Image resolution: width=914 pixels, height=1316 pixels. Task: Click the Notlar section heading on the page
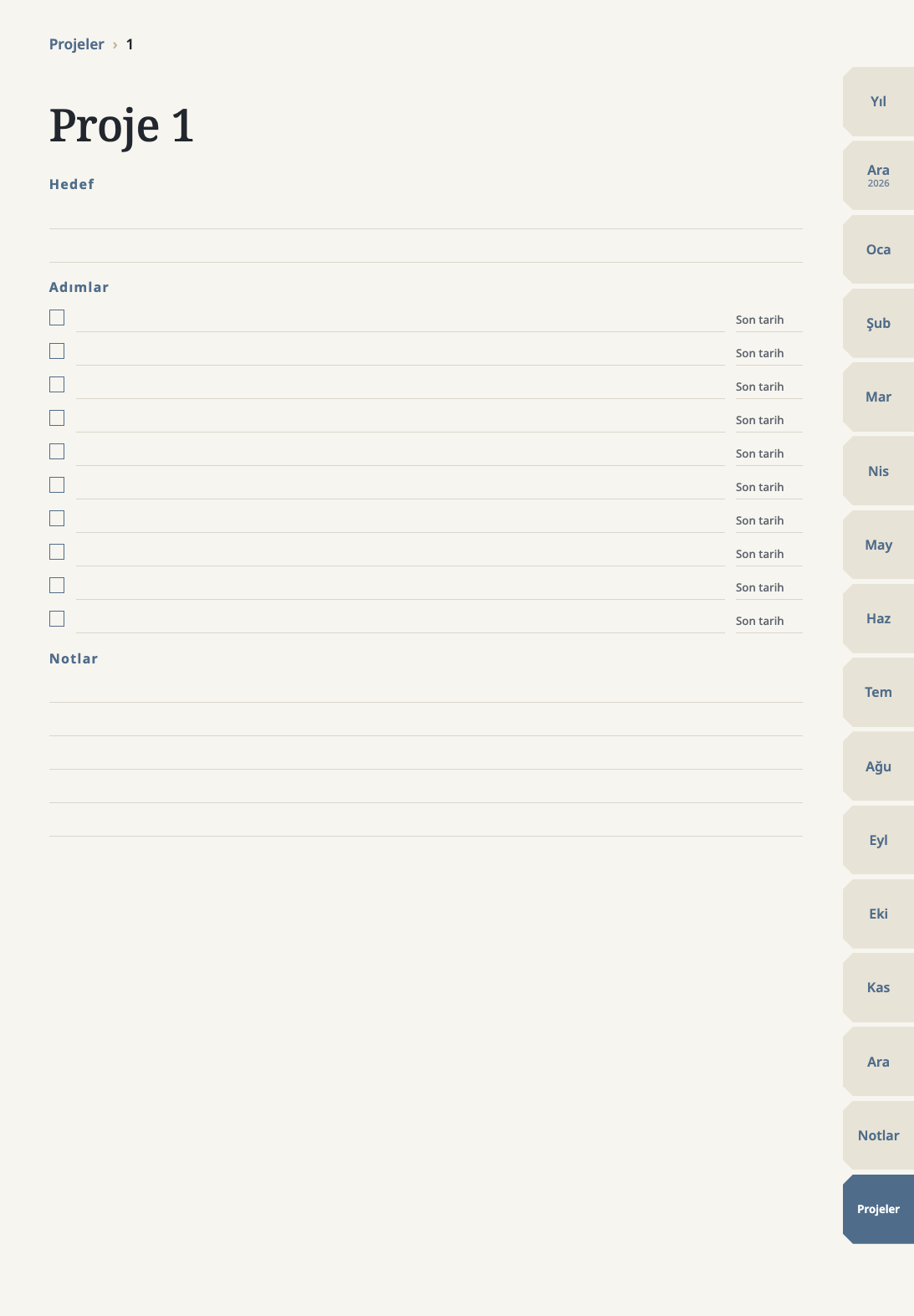point(74,658)
